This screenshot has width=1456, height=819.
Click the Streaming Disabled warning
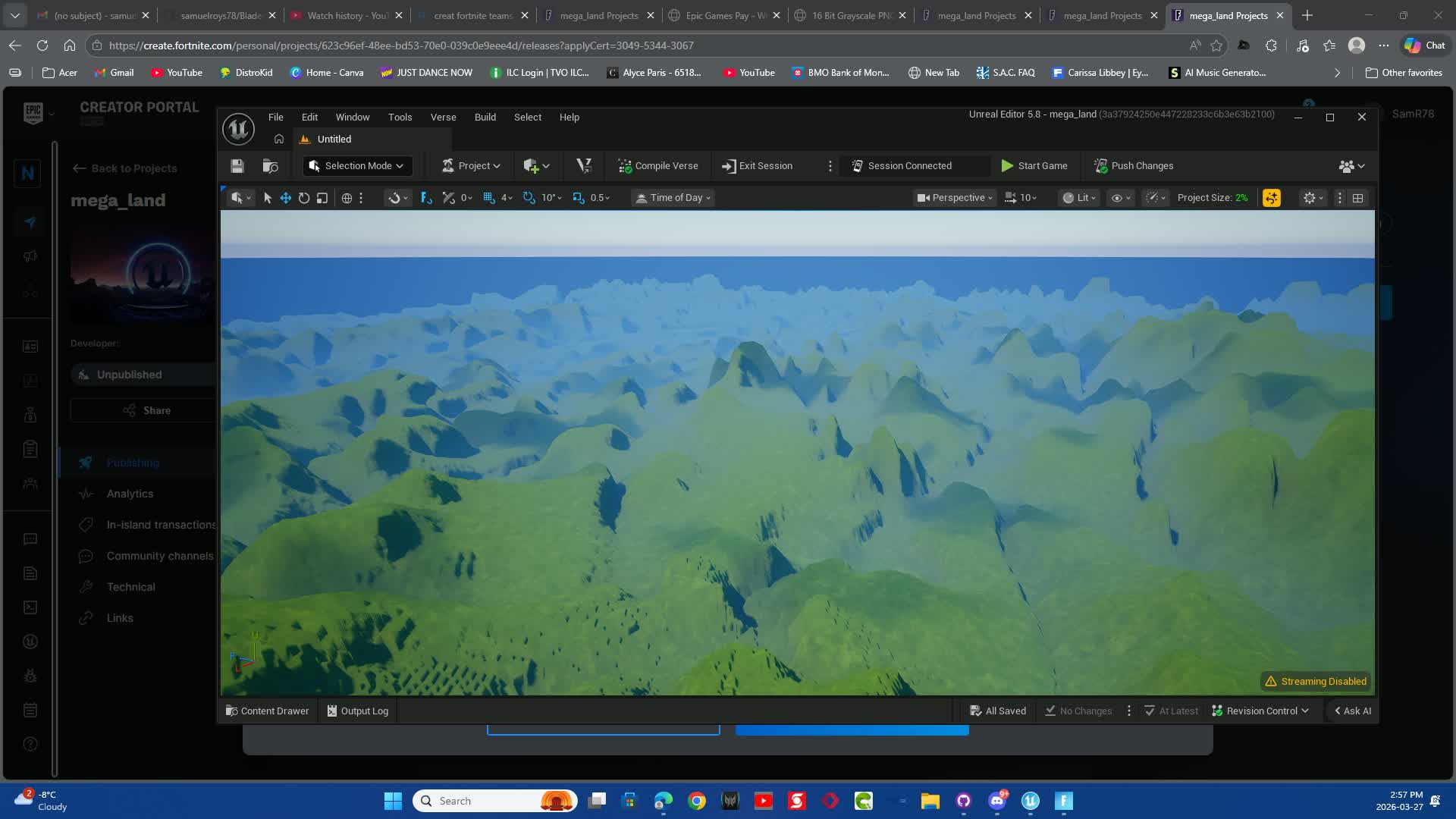tap(1316, 682)
